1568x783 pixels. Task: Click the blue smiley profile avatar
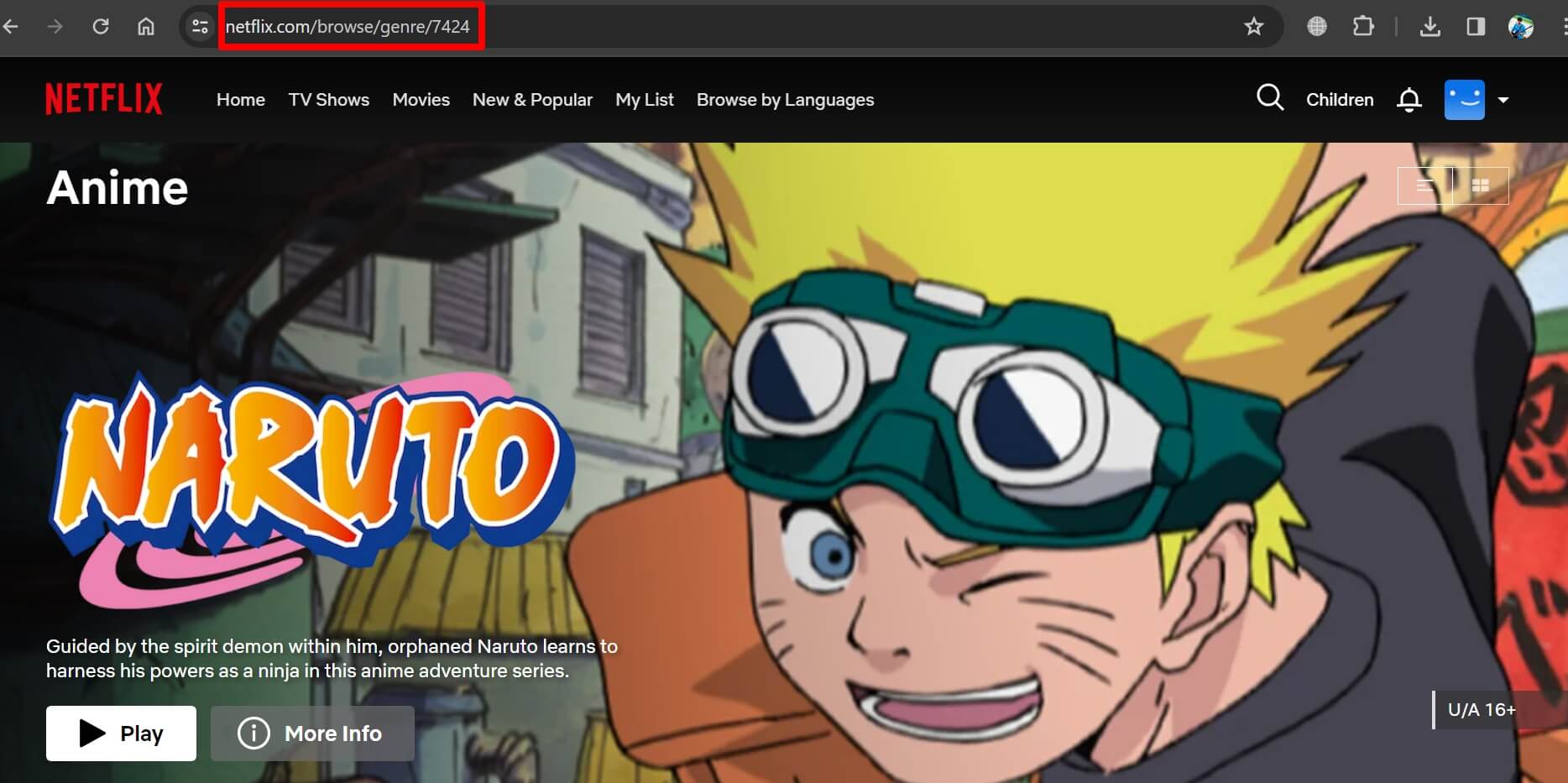point(1465,100)
